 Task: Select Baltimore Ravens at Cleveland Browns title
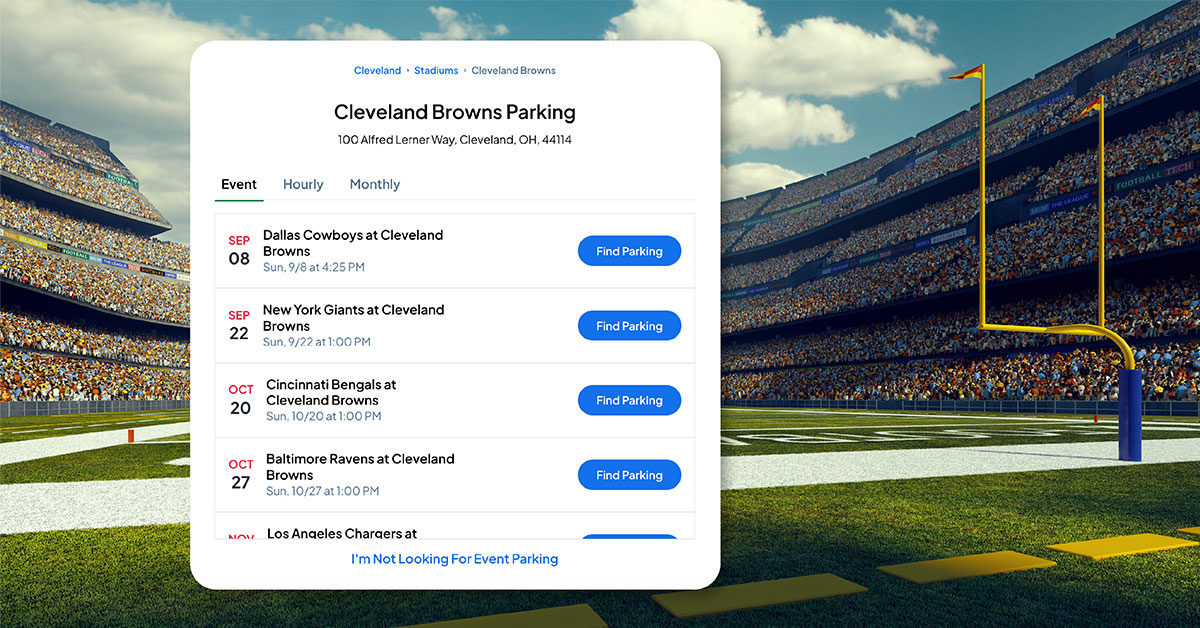tap(360, 467)
